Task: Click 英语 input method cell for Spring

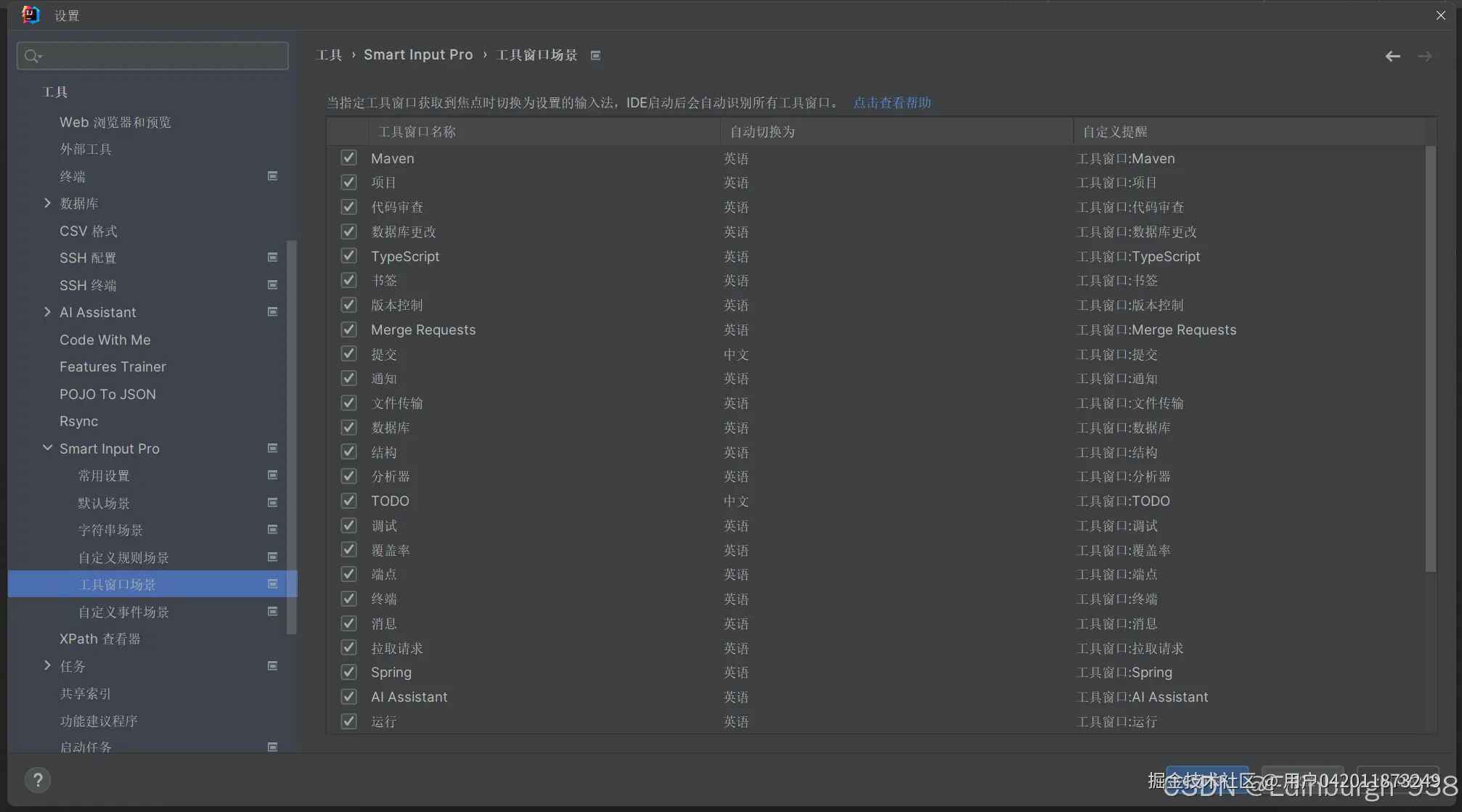Action: (x=735, y=672)
